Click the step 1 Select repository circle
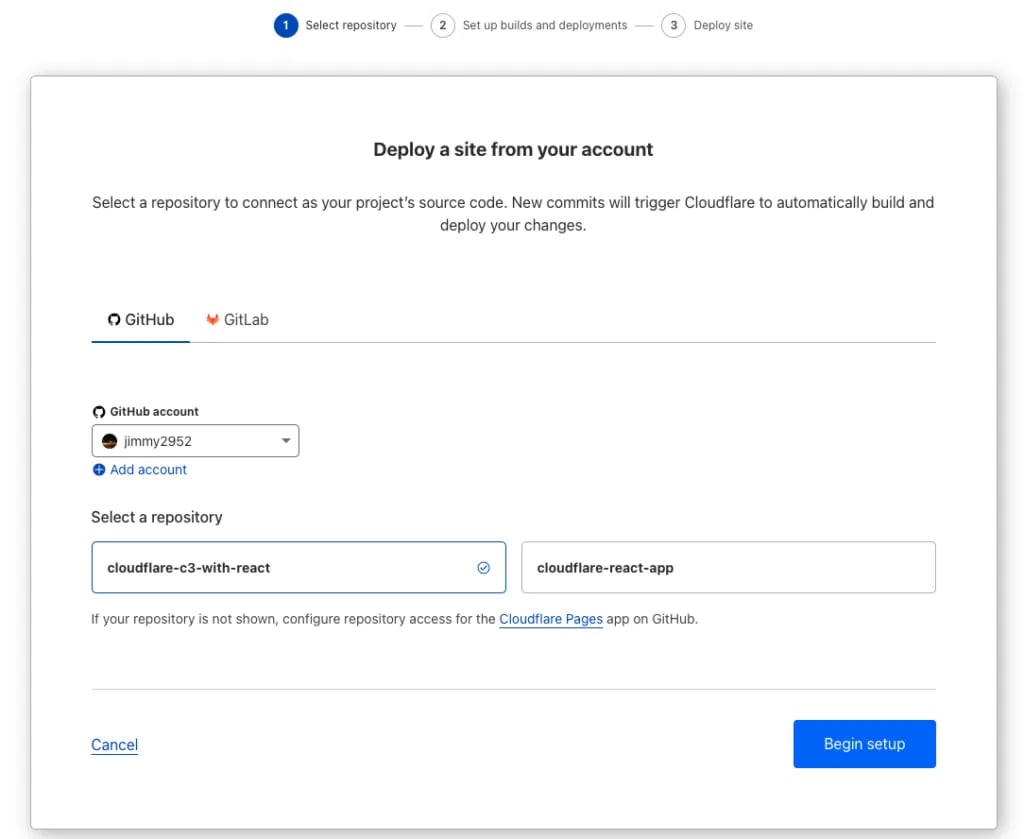The width and height of the screenshot is (1024, 839). [x=286, y=25]
